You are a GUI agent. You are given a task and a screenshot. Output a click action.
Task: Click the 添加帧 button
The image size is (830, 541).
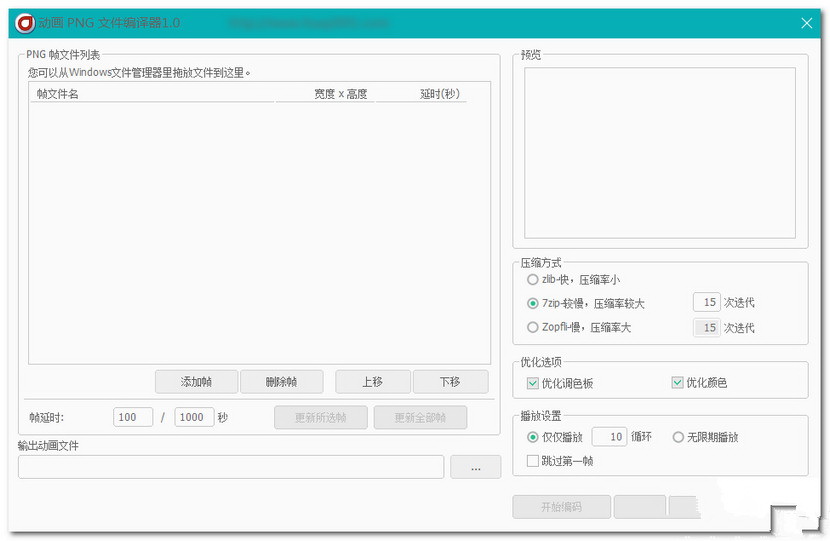click(196, 382)
